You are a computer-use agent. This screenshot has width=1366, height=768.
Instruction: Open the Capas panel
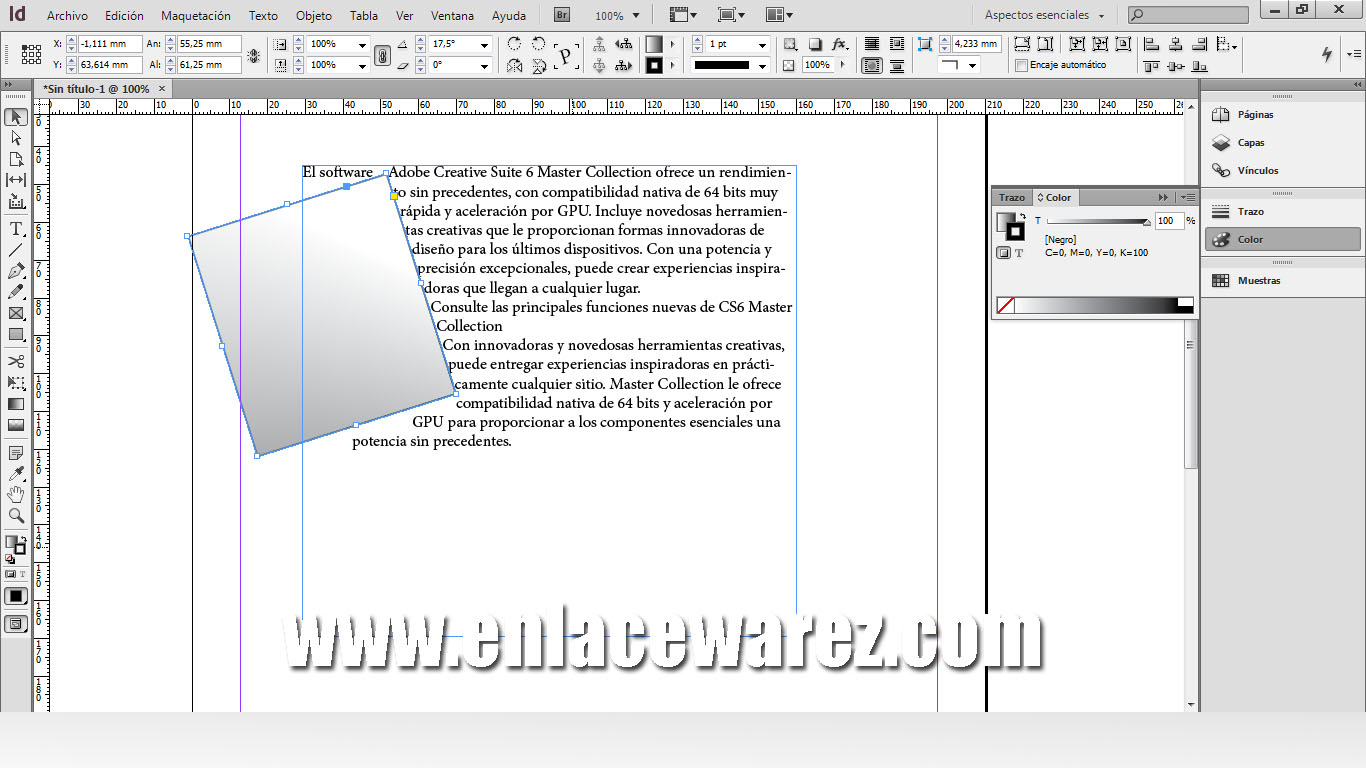pos(1251,143)
